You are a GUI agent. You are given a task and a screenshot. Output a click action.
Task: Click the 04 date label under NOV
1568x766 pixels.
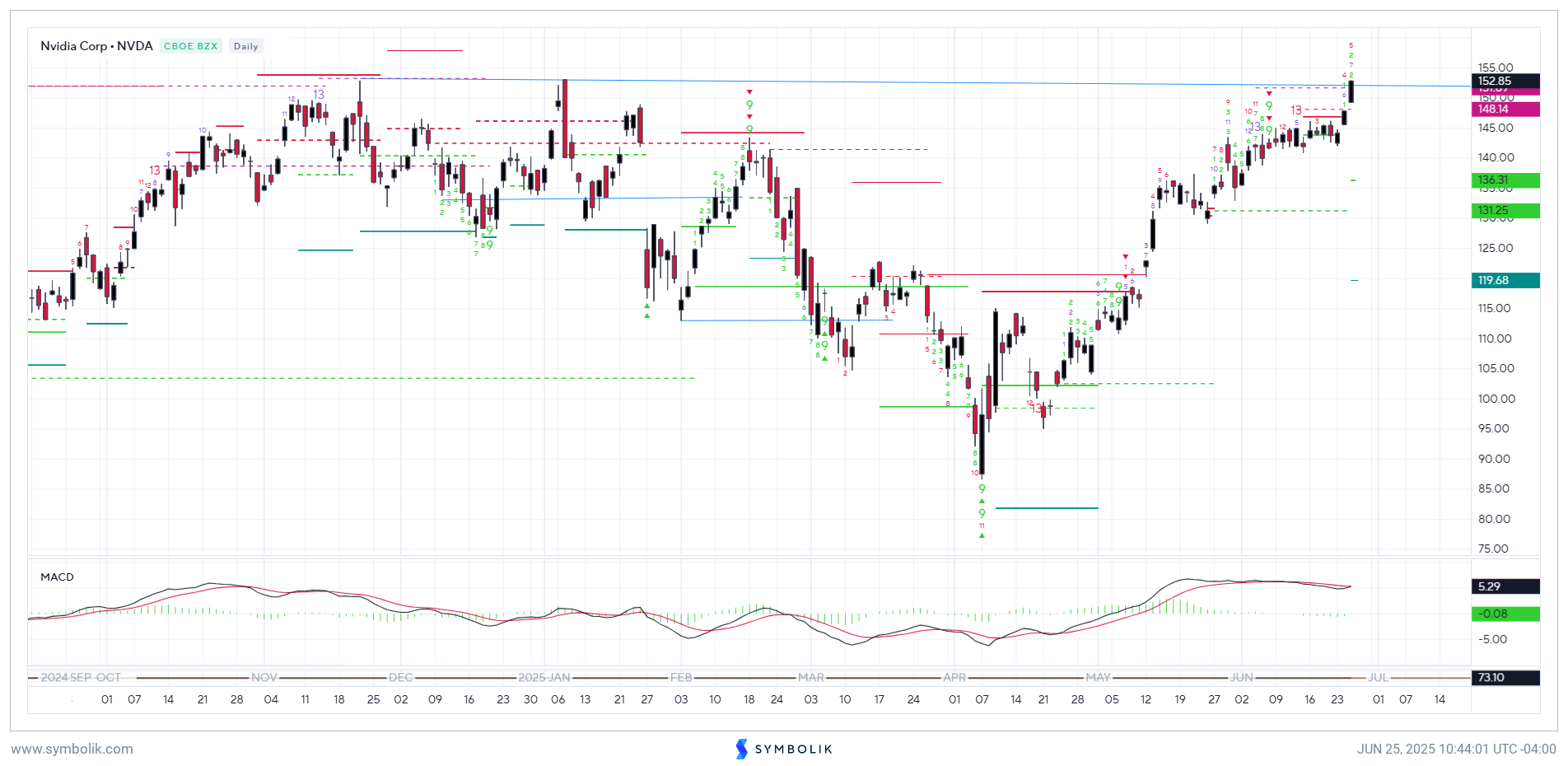pos(271,699)
